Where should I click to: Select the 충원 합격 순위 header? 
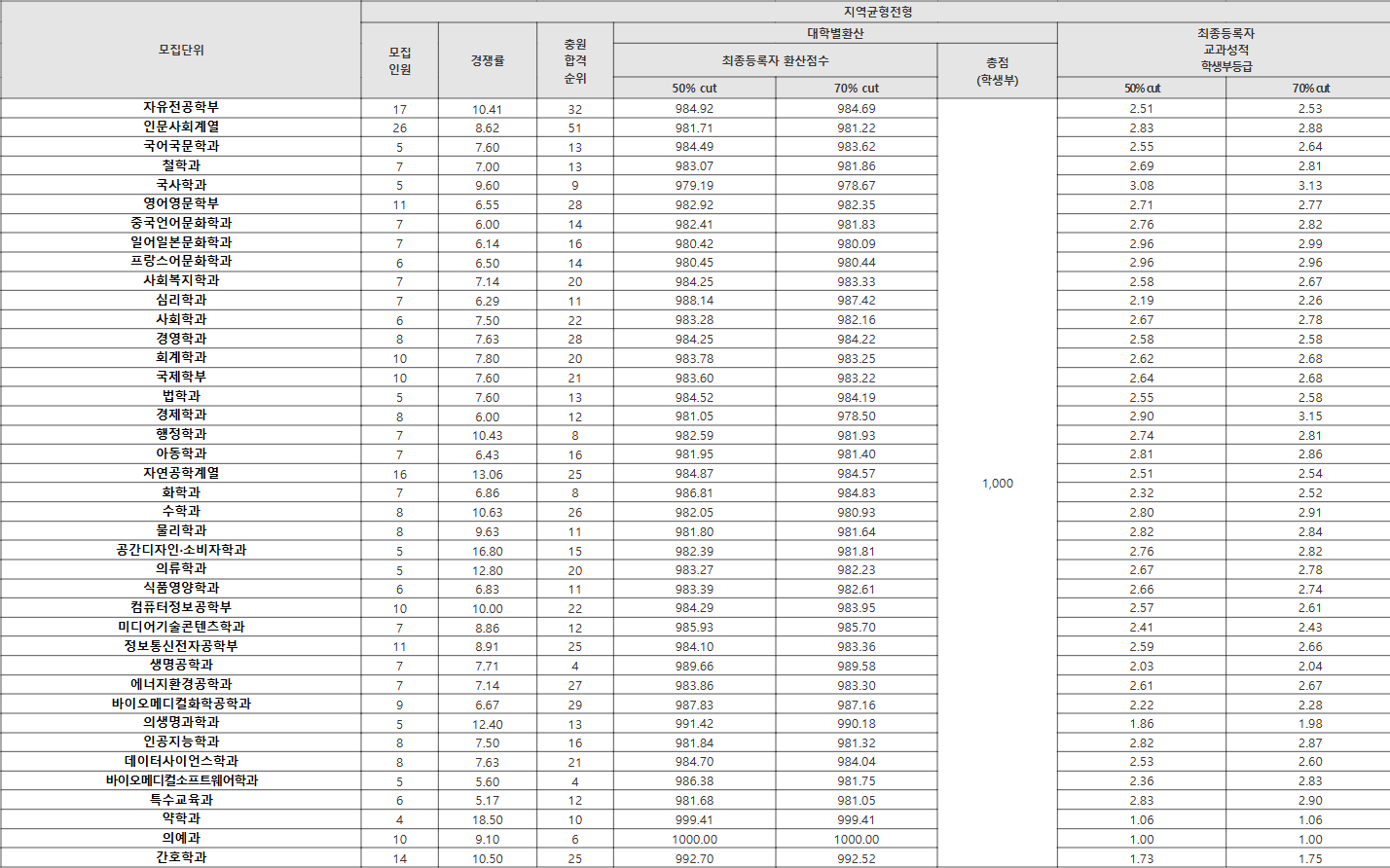click(x=575, y=60)
